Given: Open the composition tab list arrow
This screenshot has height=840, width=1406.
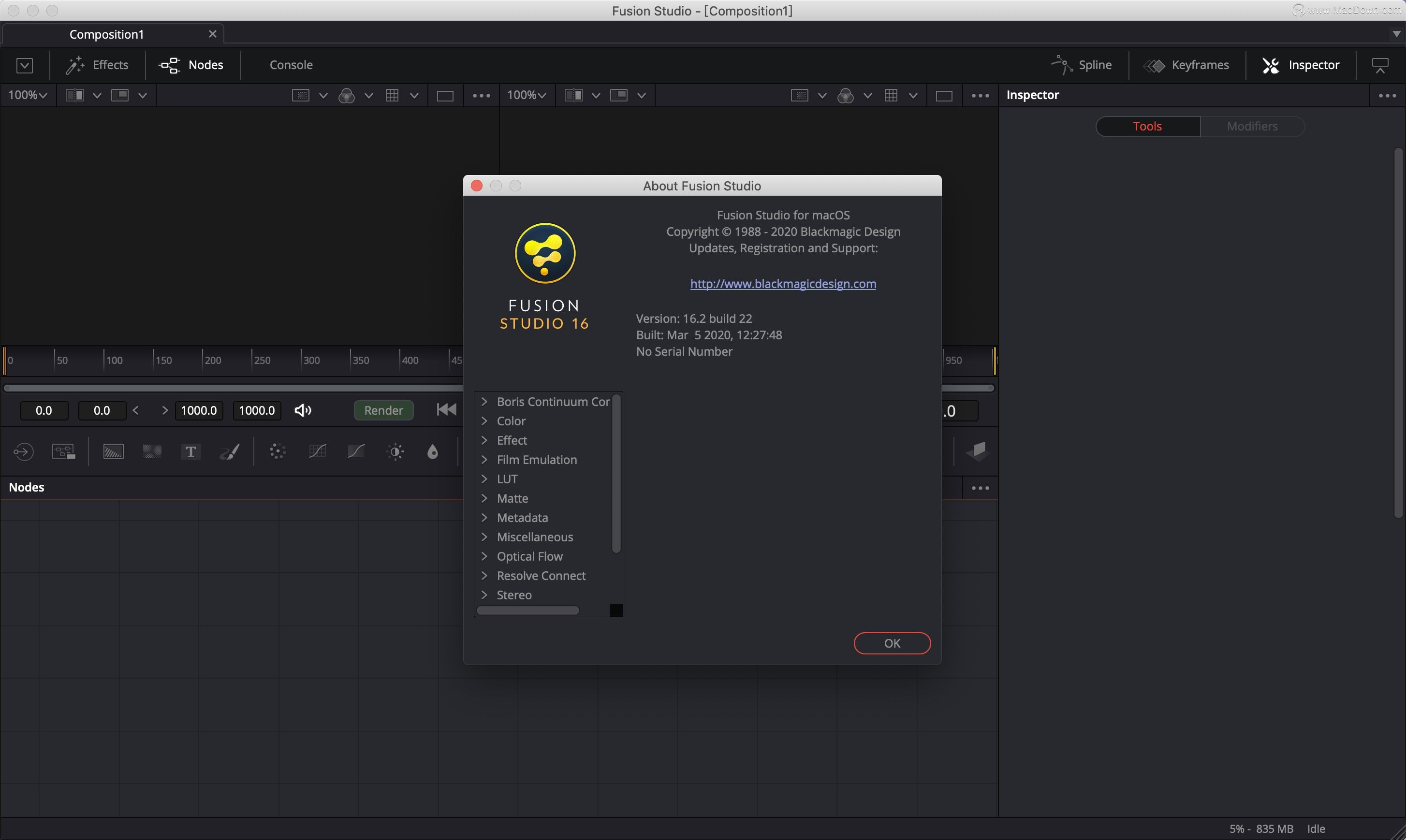Looking at the screenshot, I should (x=1396, y=34).
